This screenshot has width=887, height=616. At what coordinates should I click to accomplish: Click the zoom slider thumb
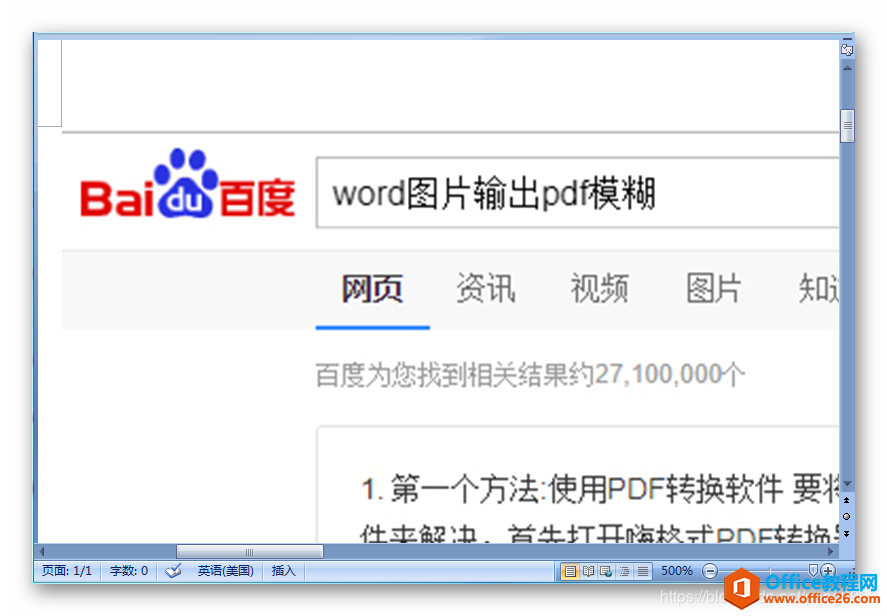click(x=813, y=570)
